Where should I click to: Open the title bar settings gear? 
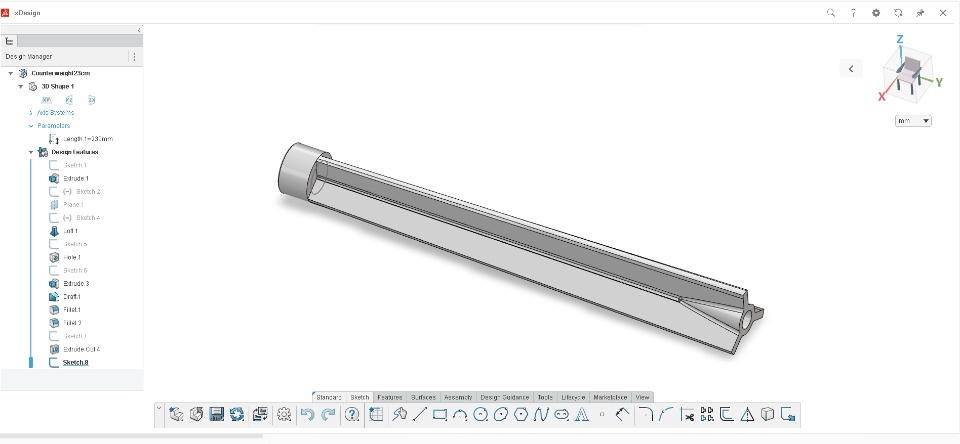pos(876,12)
